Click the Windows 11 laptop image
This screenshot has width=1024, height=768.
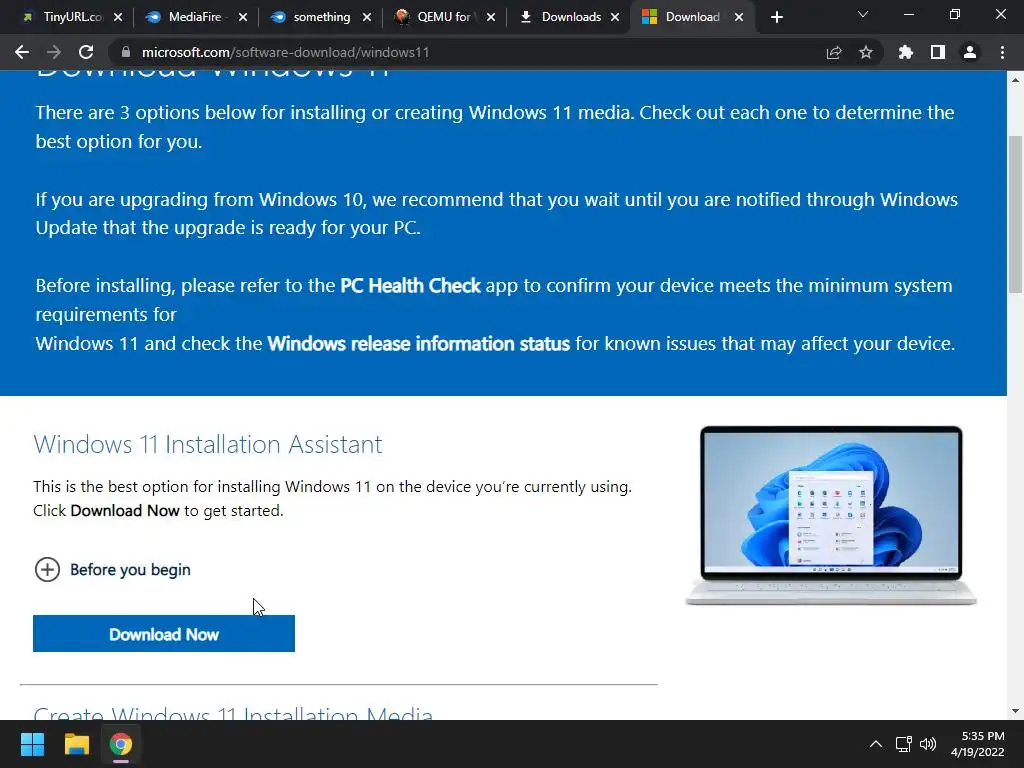pos(831,516)
